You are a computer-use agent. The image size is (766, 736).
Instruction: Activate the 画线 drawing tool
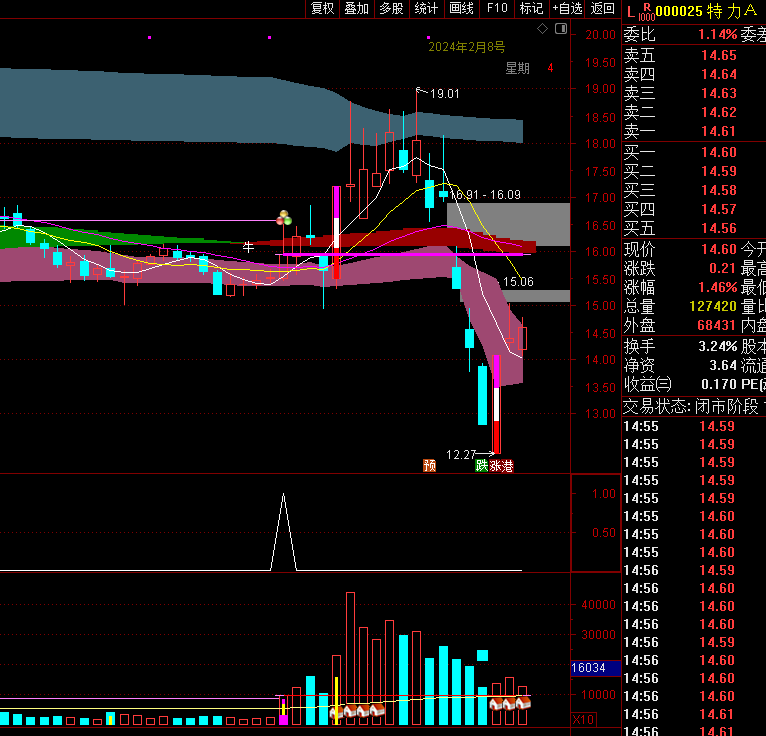(462, 8)
